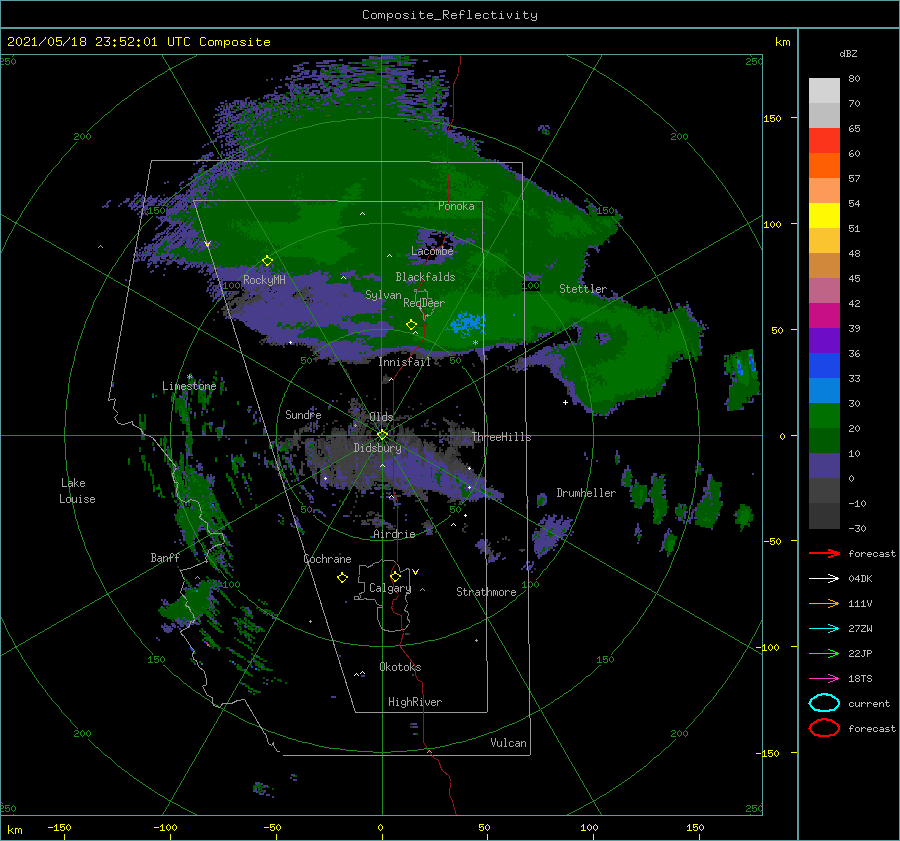
Task: Click the 04DK legend text
Action: tap(860, 579)
